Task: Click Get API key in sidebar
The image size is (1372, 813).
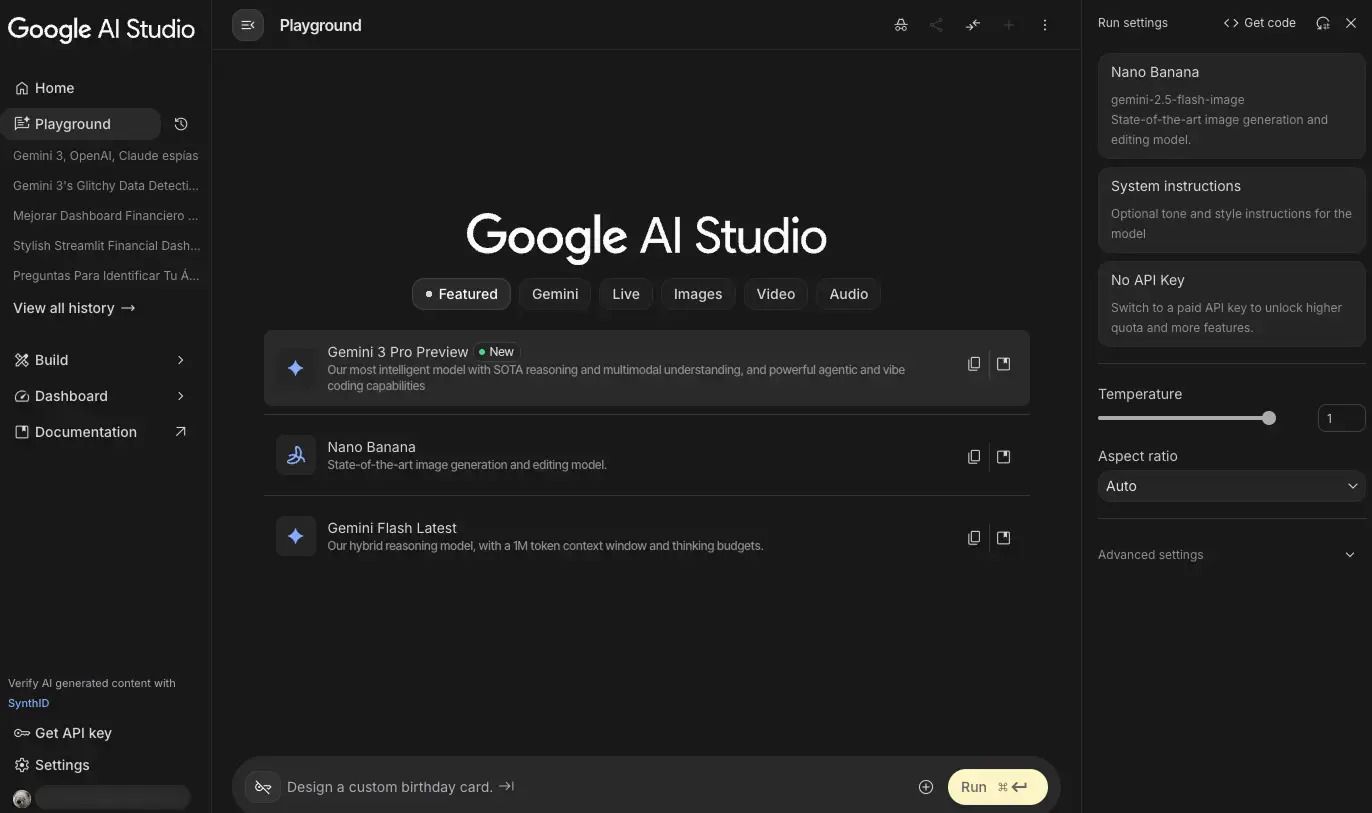Action: 62,733
